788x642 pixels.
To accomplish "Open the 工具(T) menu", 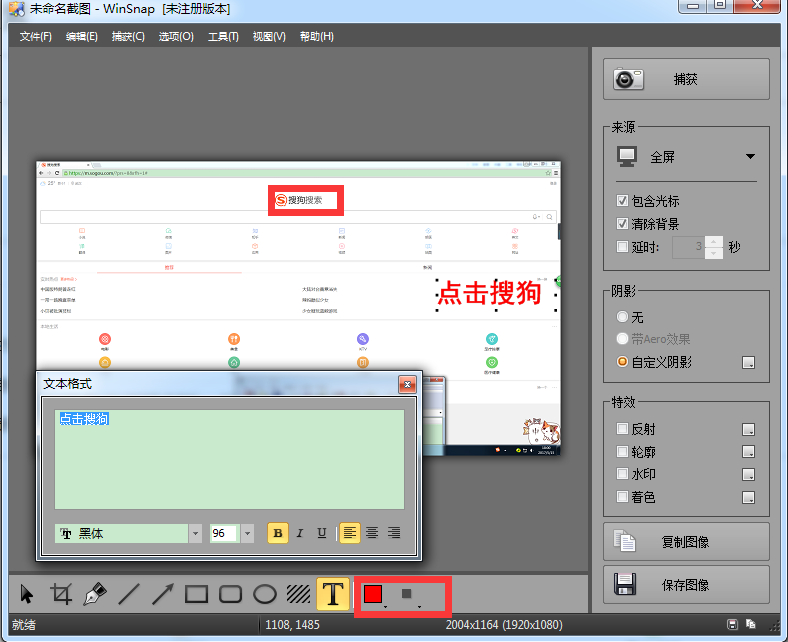I will coord(223,37).
